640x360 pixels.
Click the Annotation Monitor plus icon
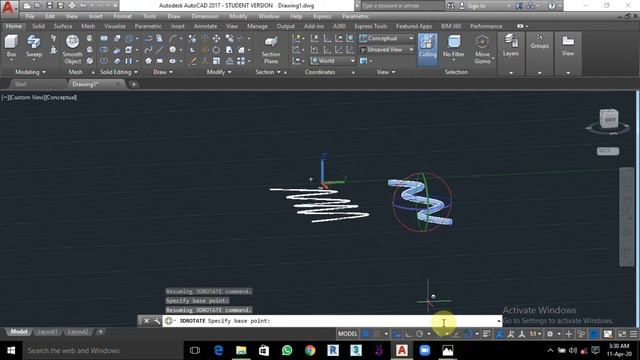point(568,334)
